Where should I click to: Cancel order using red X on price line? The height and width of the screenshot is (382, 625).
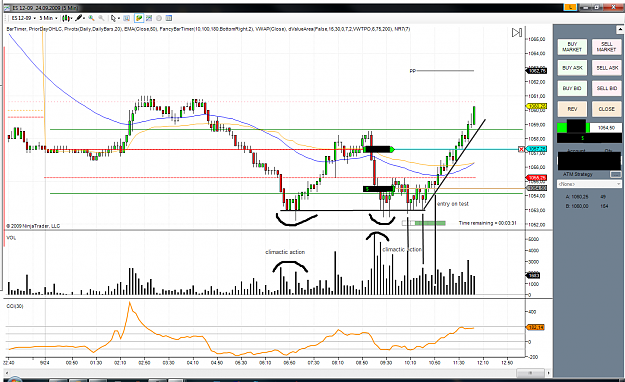click(x=521, y=149)
